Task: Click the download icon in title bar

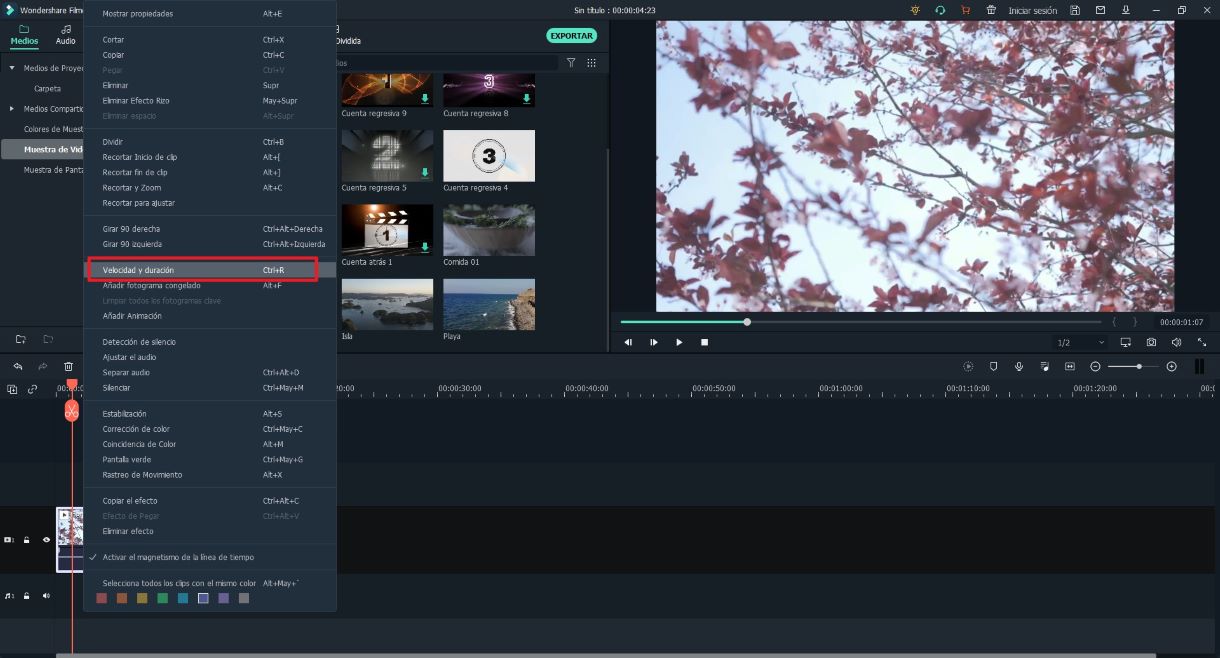Action: 1127,10
